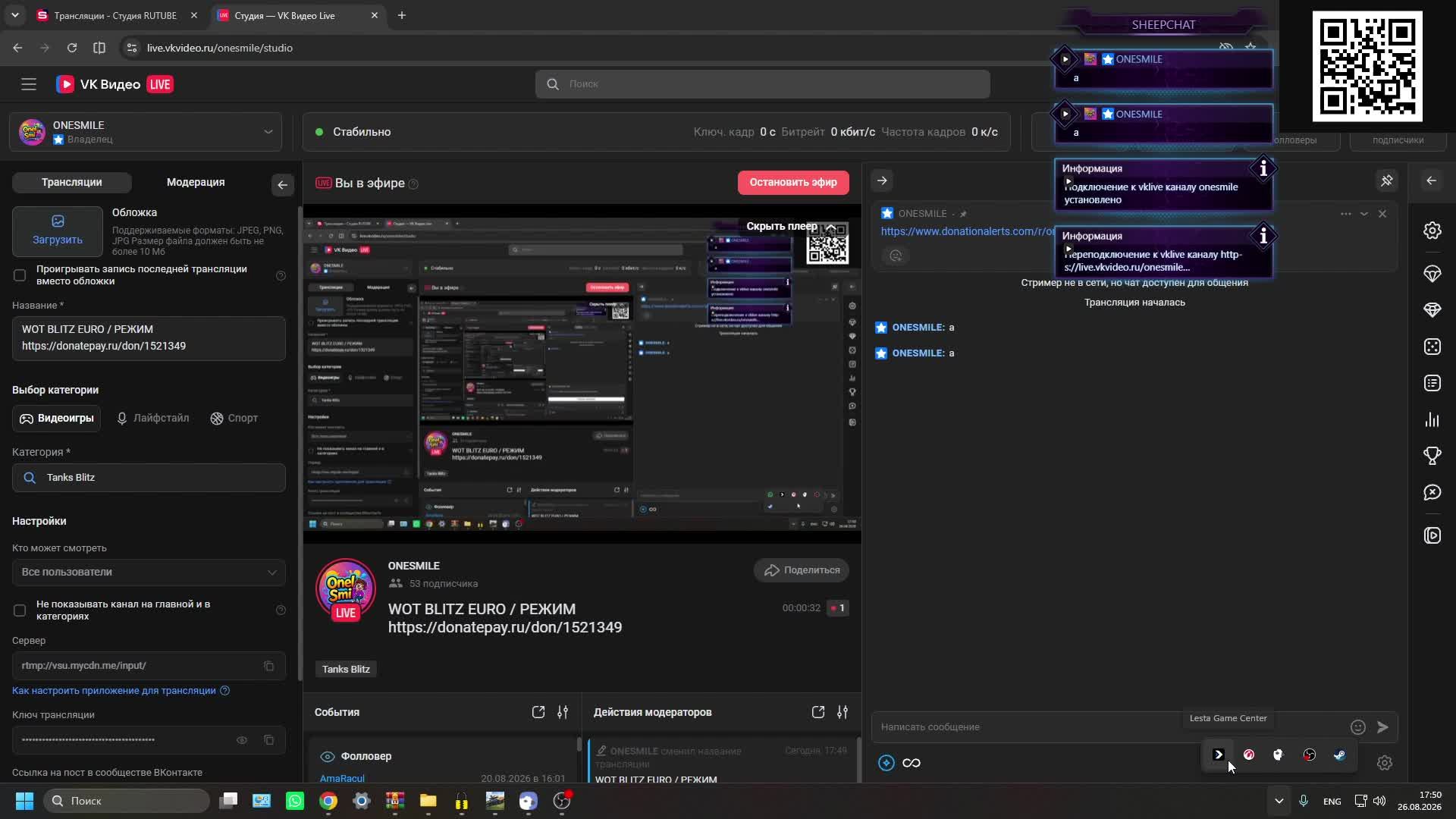Open emoji picker in chat message box
1456x819 pixels.
pyautogui.click(x=1357, y=727)
